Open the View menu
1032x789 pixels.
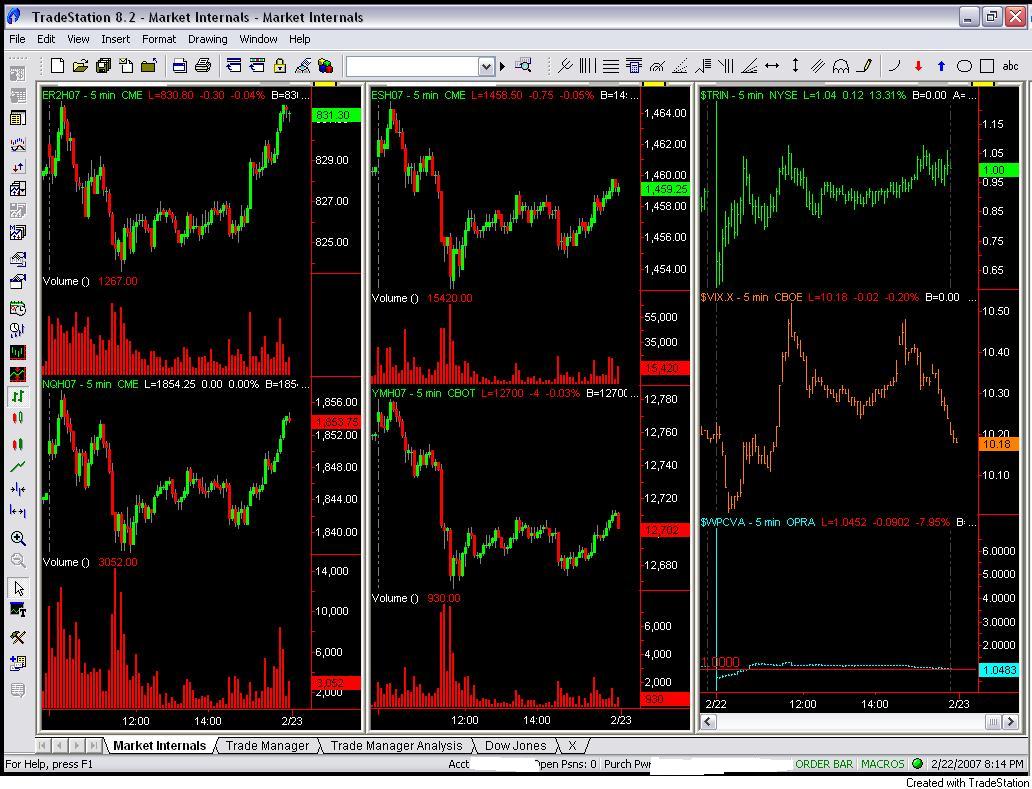78,39
